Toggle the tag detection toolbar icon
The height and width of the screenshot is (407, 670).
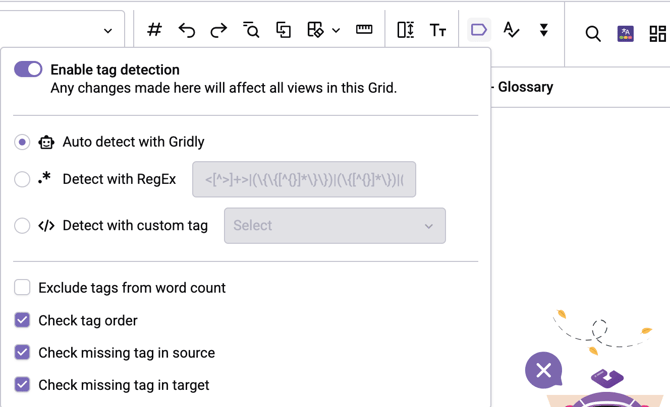point(479,30)
